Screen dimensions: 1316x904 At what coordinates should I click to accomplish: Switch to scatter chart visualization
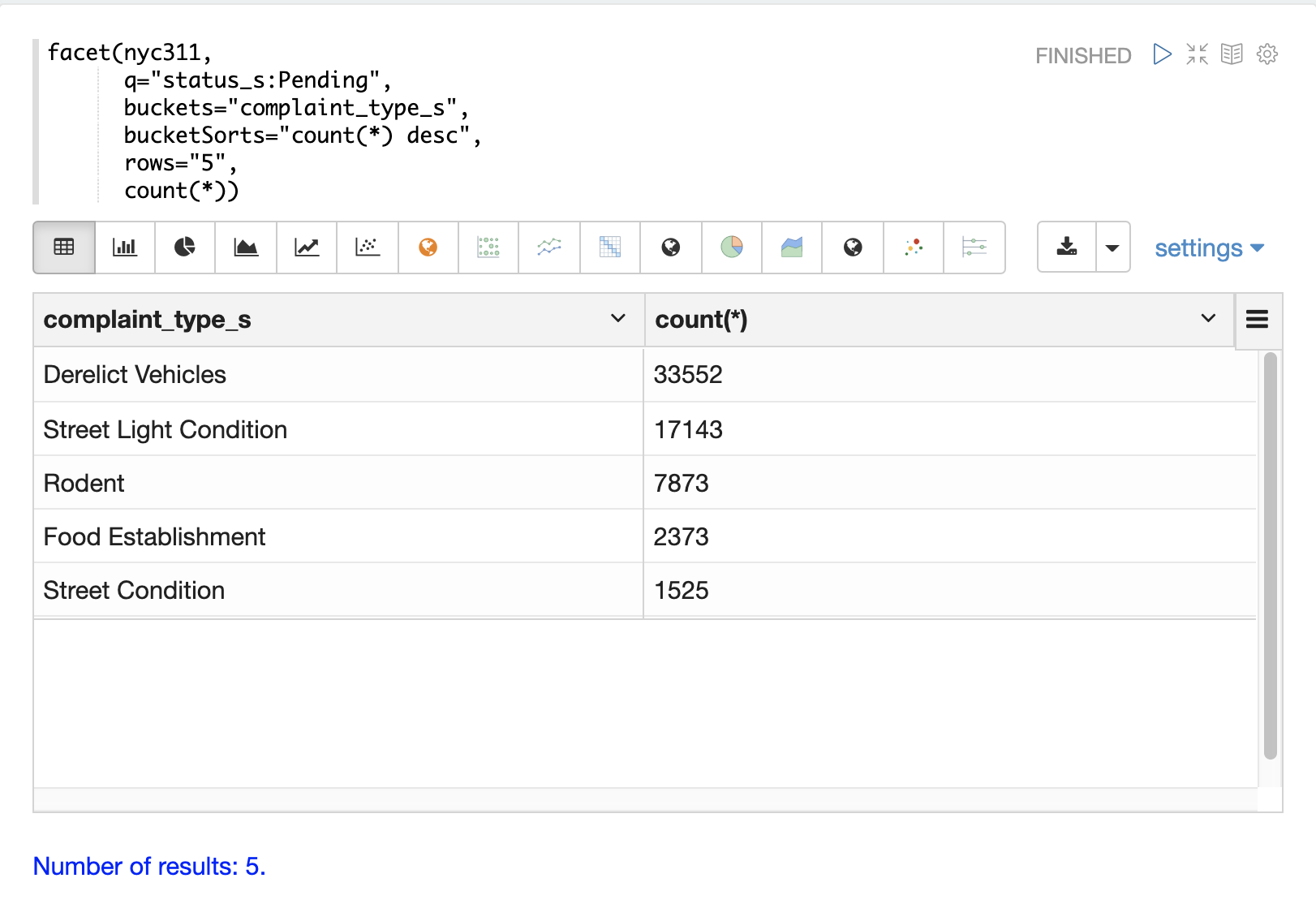tap(368, 248)
